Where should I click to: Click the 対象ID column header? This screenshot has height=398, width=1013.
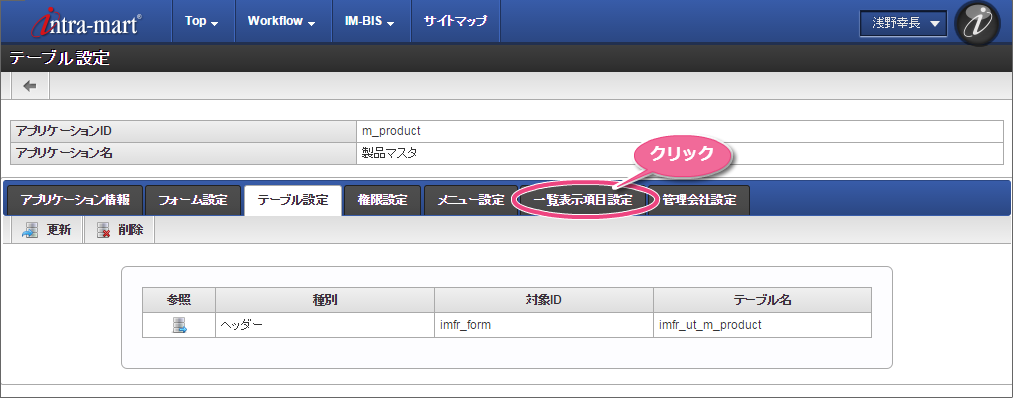544,300
